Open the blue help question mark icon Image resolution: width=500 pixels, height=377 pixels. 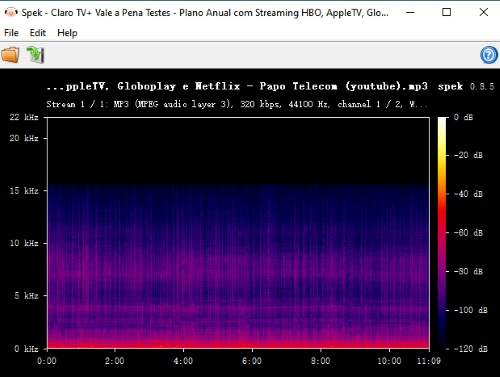[489, 55]
